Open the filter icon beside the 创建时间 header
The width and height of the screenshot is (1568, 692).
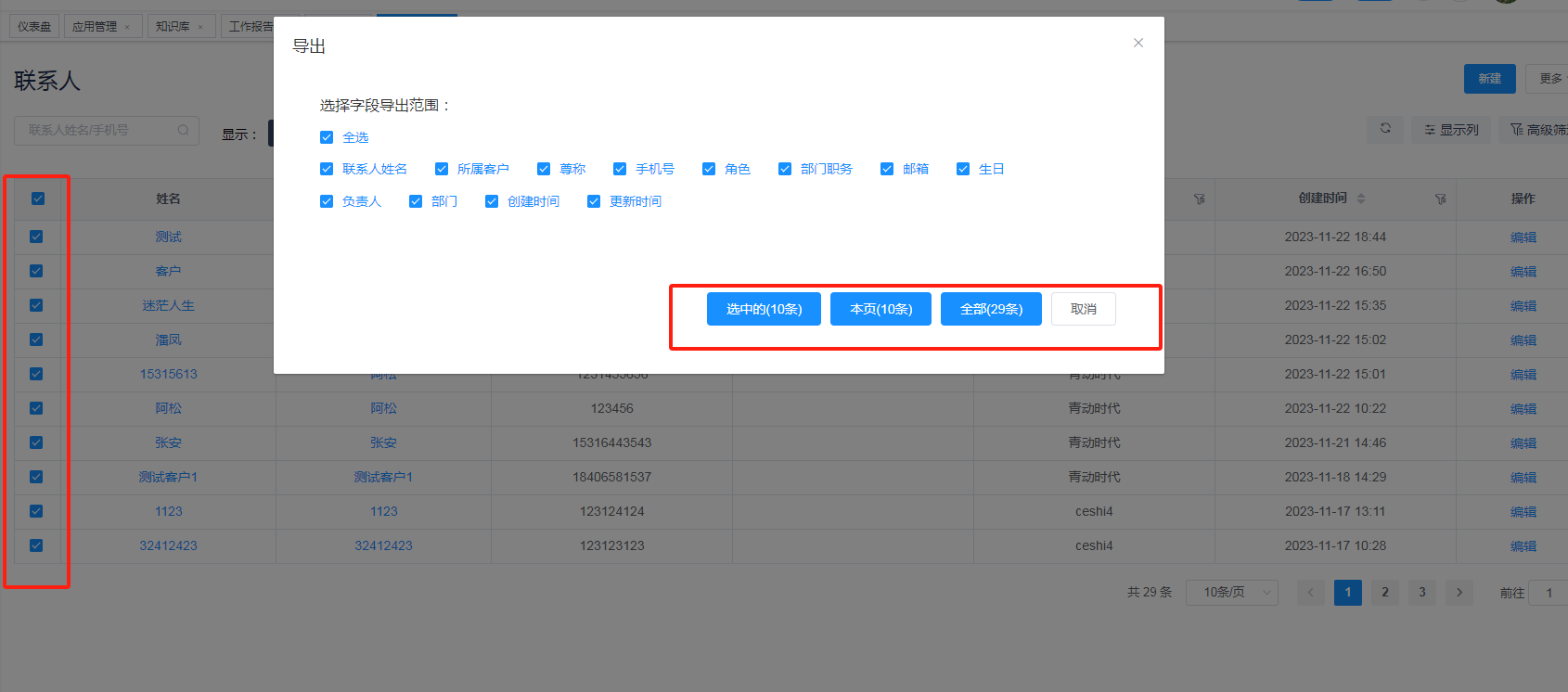tap(1440, 199)
